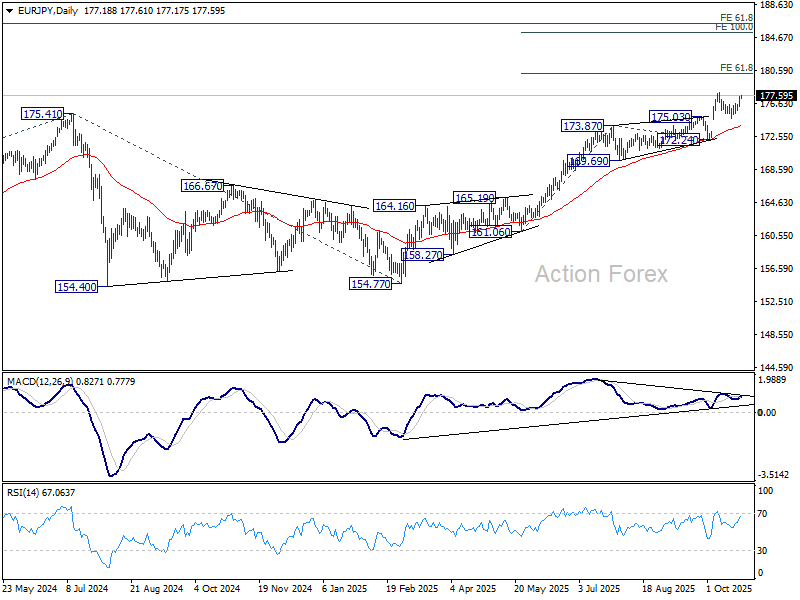Click the 165.190 price label

(x=475, y=198)
